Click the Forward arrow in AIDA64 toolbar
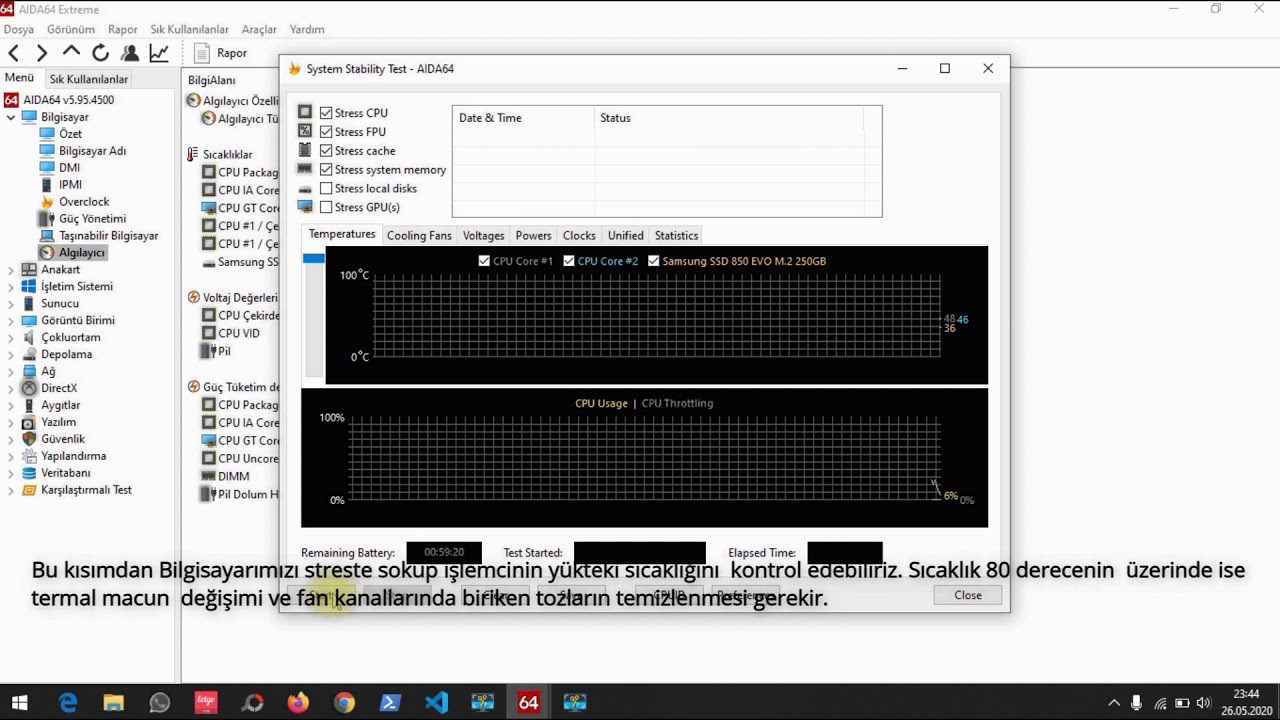The height and width of the screenshot is (720, 1280). (42, 53)
